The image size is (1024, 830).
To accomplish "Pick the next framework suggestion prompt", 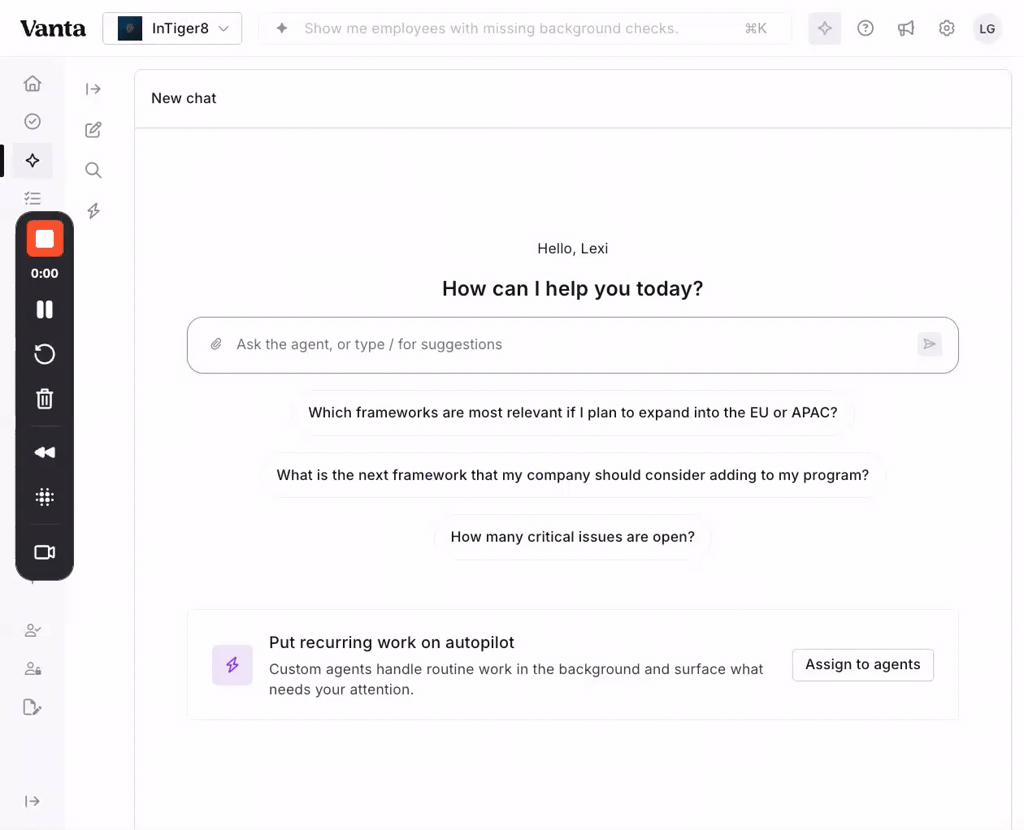I will pyautogui.click(x=573, y=475).
